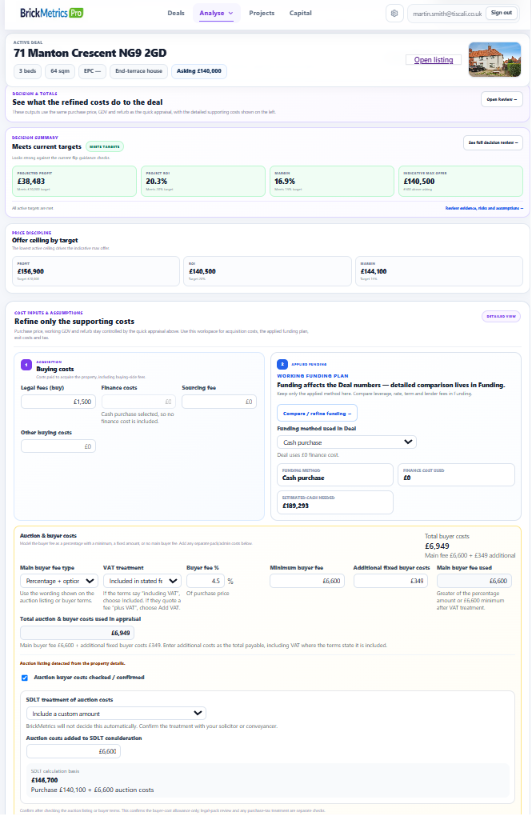531x815 pixels.
Task: Click the Funding method Cash purchase card
Action: click(335, 475)
